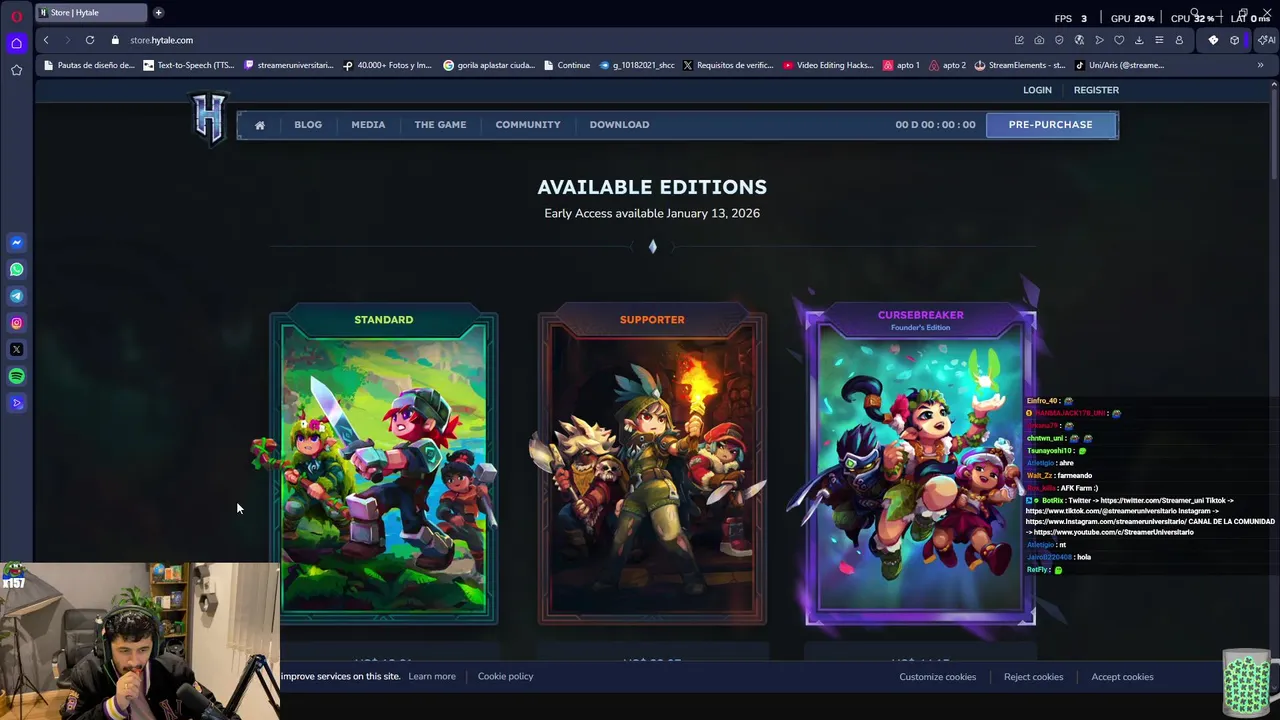The width and height of the screenshot is (1280, 720).
Task: Open the send/flow arrow icon
Action: point(1099,40)
